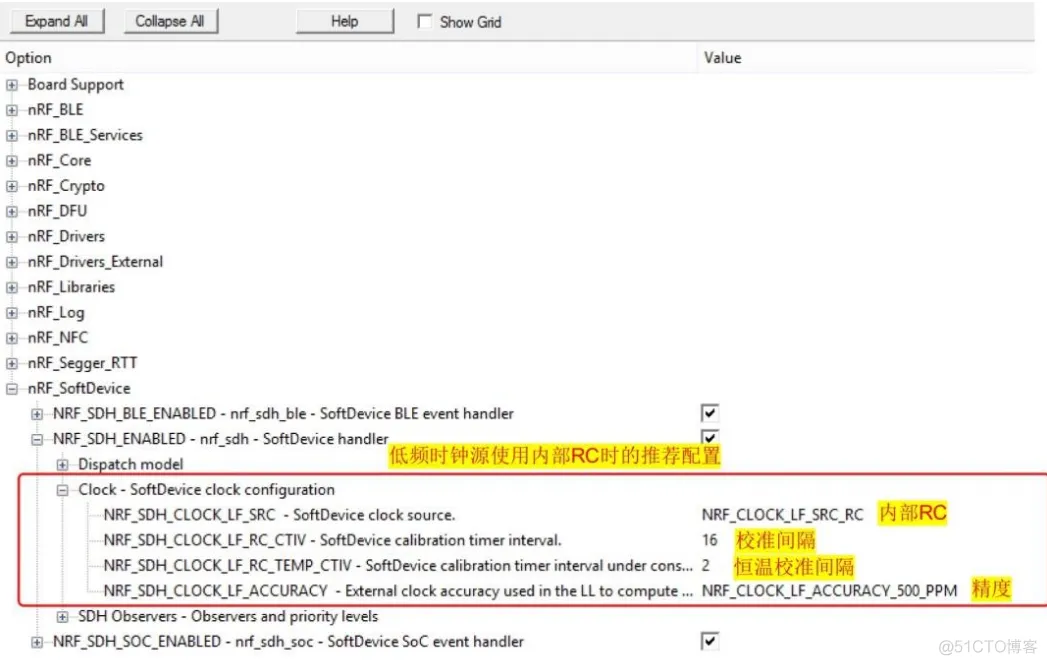Click the Collapse All button

click(170, 21)
